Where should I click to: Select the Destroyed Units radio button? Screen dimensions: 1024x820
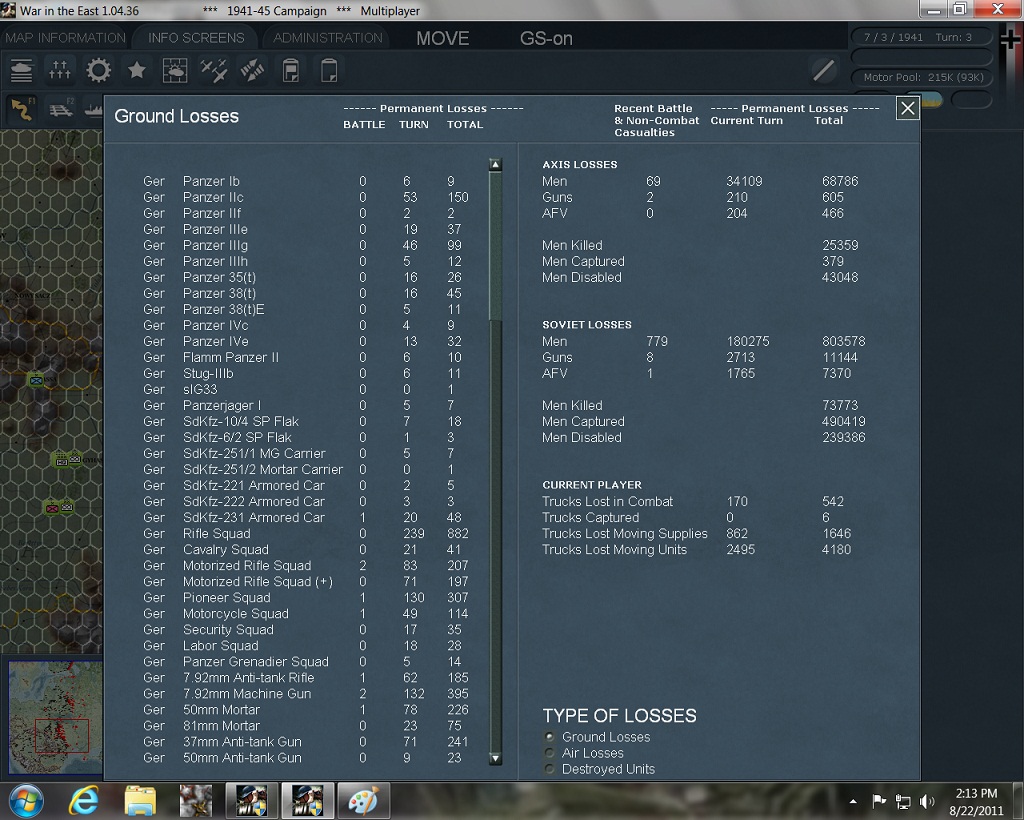[x=550, y=768]
